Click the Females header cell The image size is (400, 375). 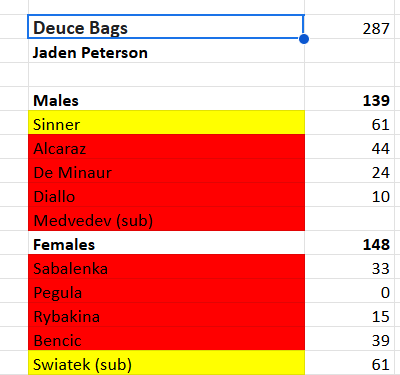[x=166, y=243]
